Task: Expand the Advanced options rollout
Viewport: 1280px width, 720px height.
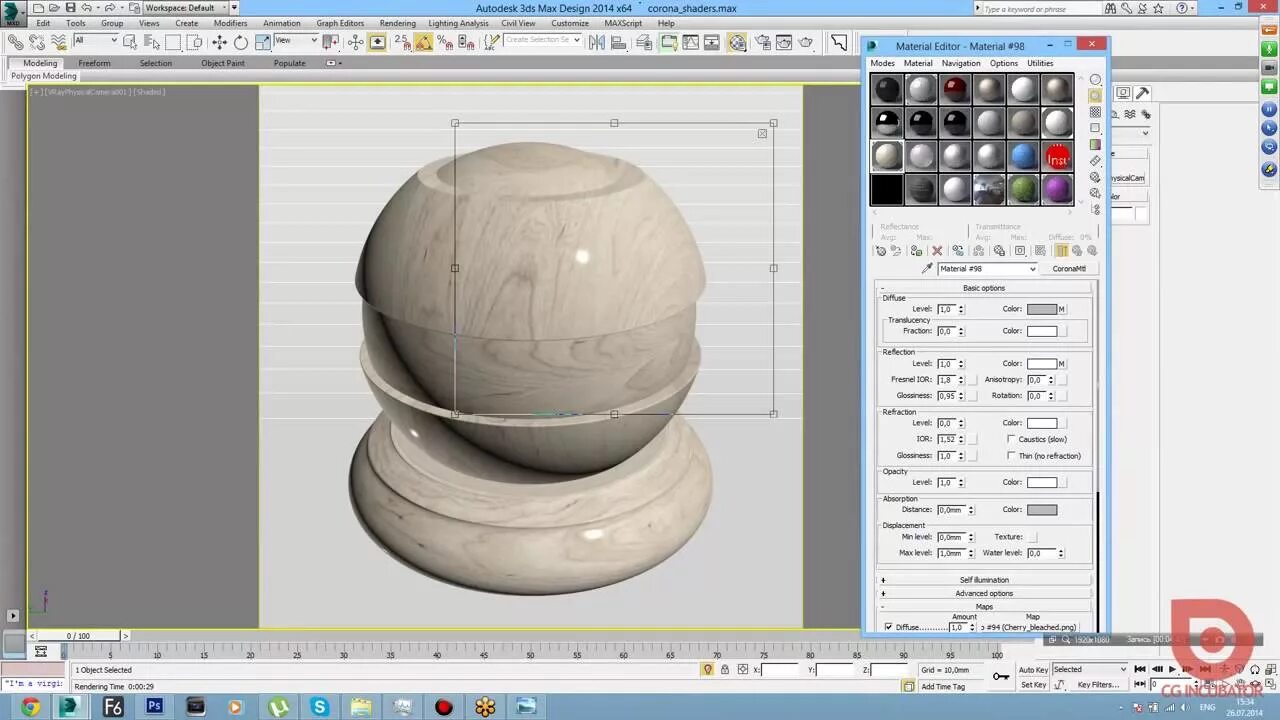Action: (x=984, y=593)
